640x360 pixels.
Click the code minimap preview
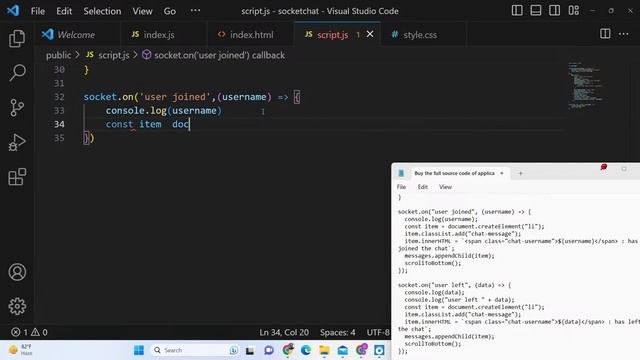click(x=585, y=86)
